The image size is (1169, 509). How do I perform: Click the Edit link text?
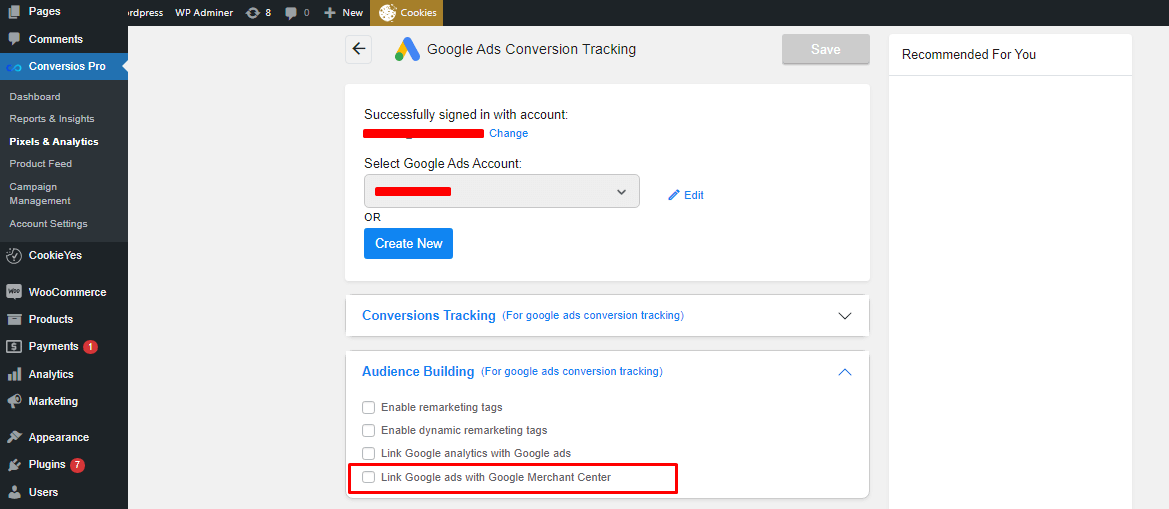(x=694, y=195)
